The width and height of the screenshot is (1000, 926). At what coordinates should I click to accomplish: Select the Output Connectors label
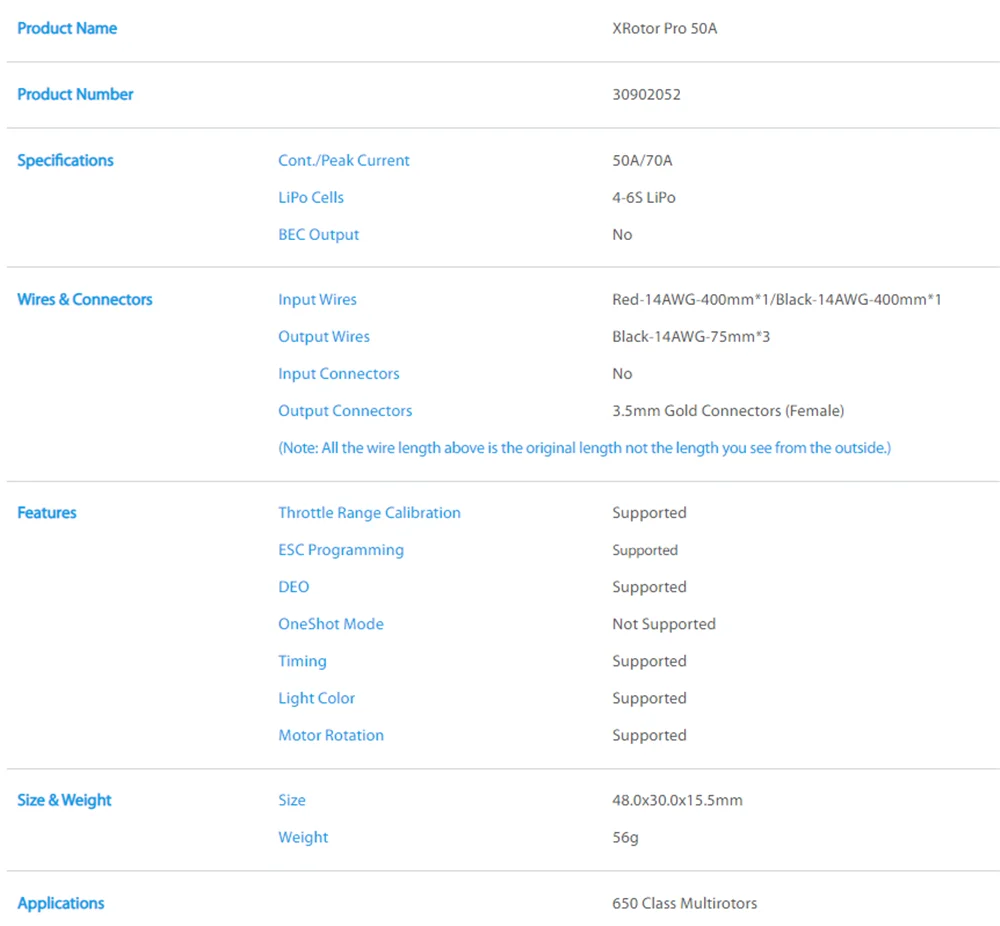coord(344,410)
